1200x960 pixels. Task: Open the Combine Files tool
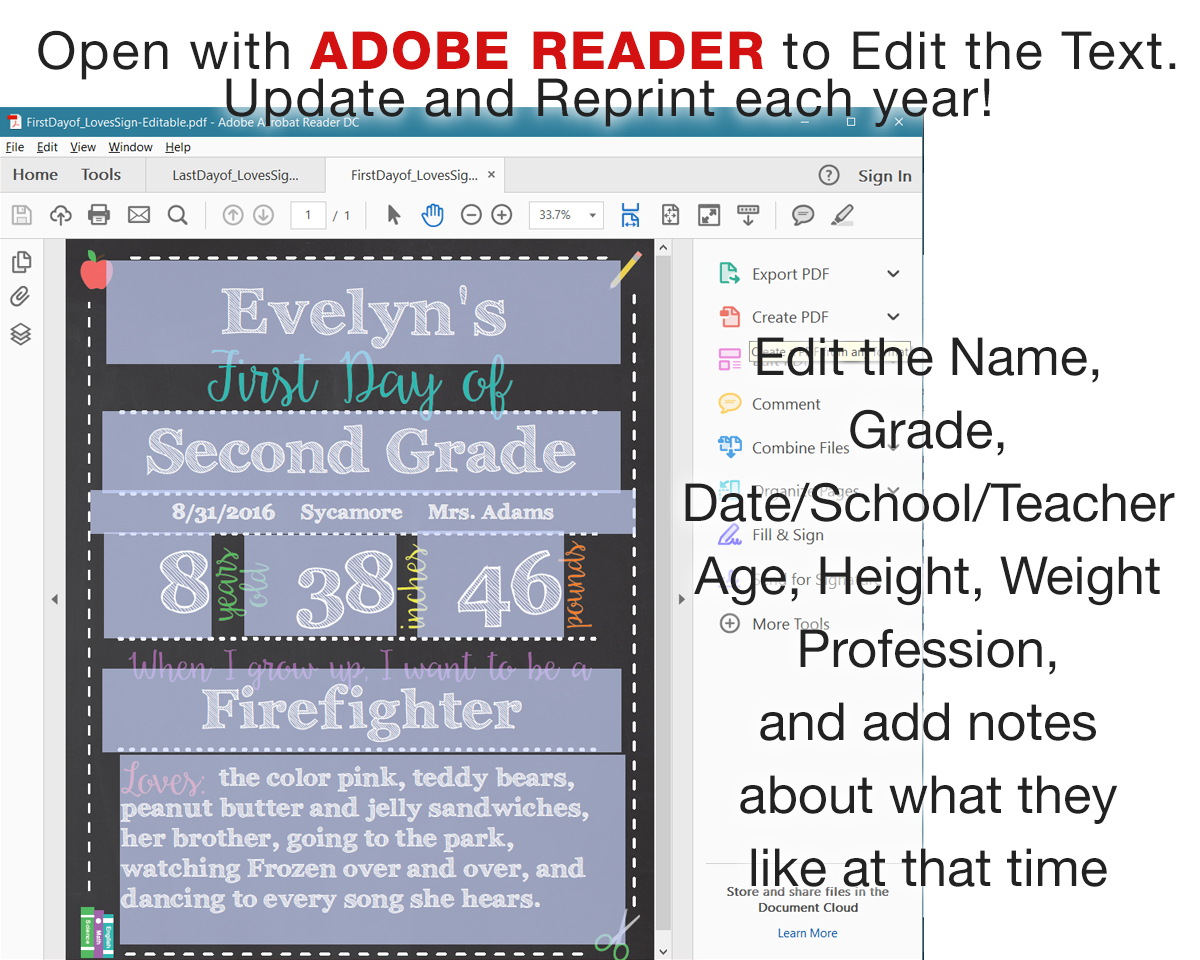point(800,448)
